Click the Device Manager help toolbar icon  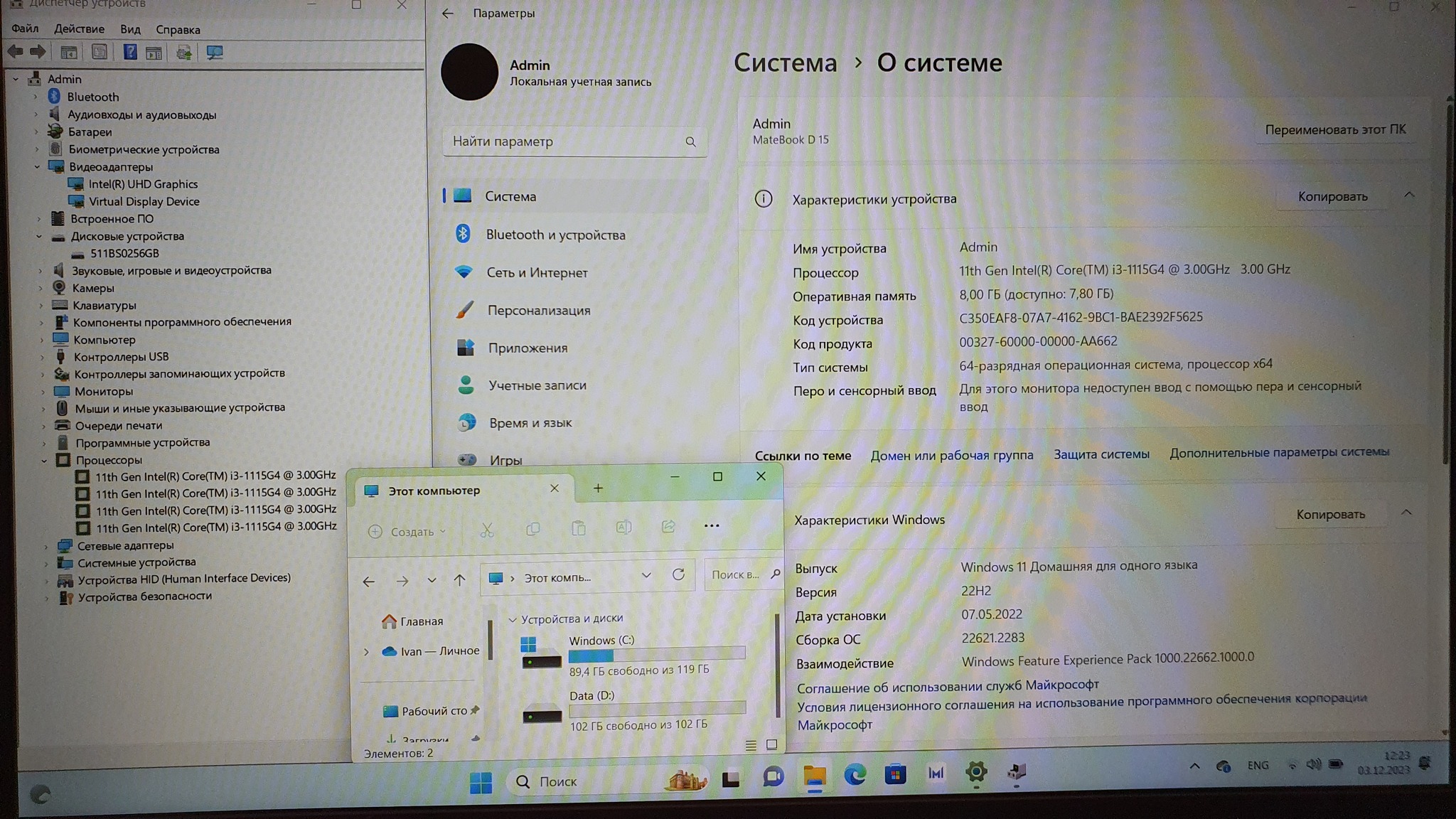point(130,52)
